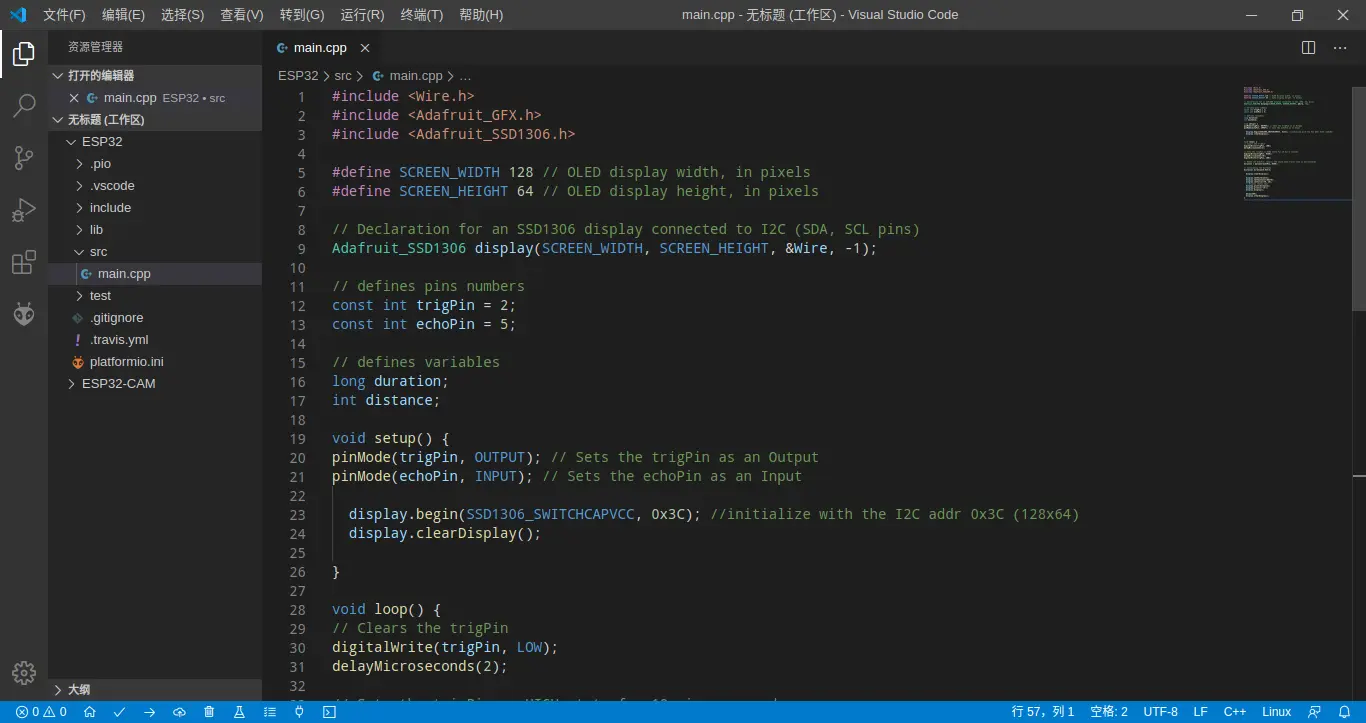Click line number 19 in the gutter
Screen dimensions: 1366x723
tap(298, 439)
